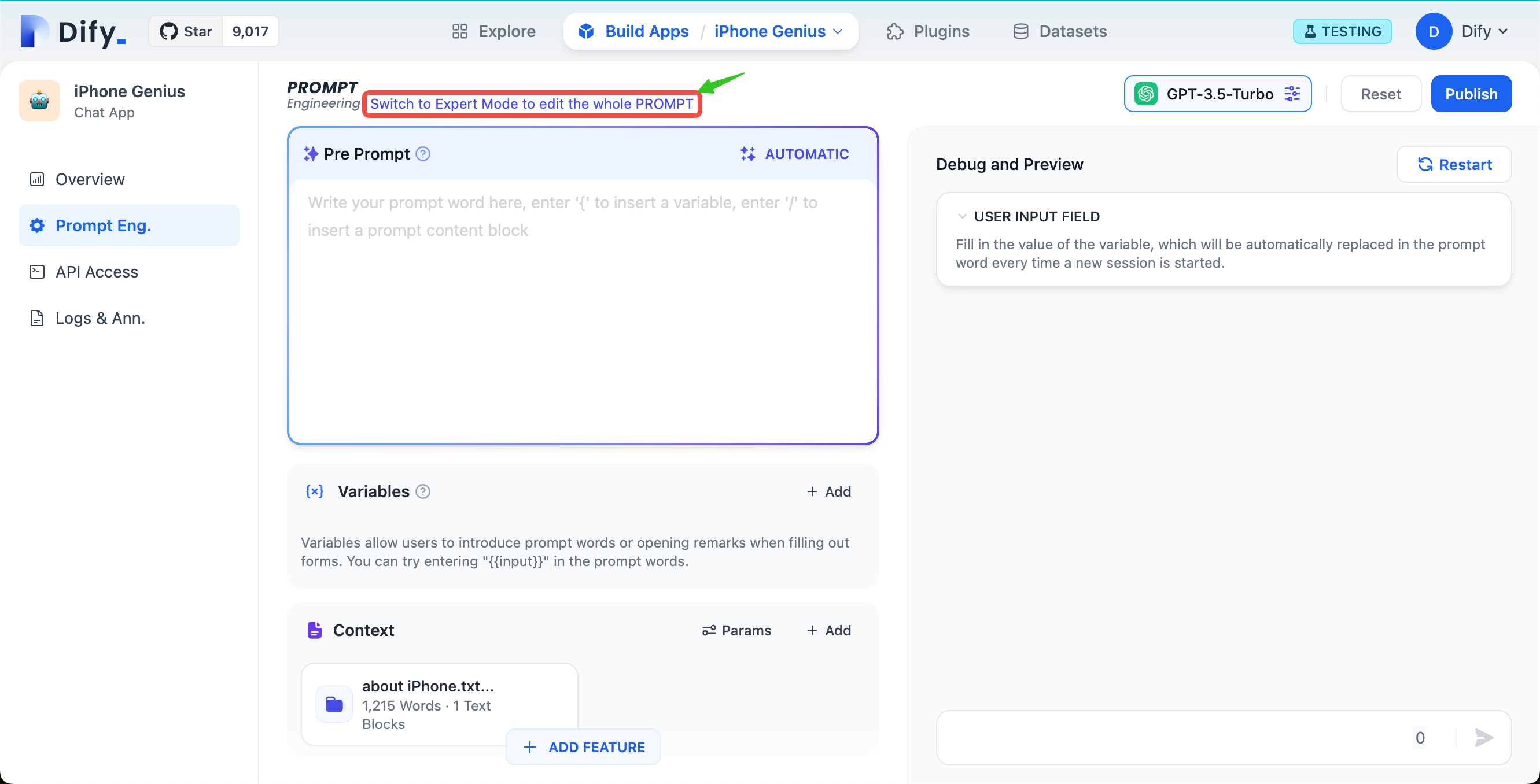Click the Pre Prompt help question-mark icon
This screenshot has height=784, width=1540.
[423, 154]
